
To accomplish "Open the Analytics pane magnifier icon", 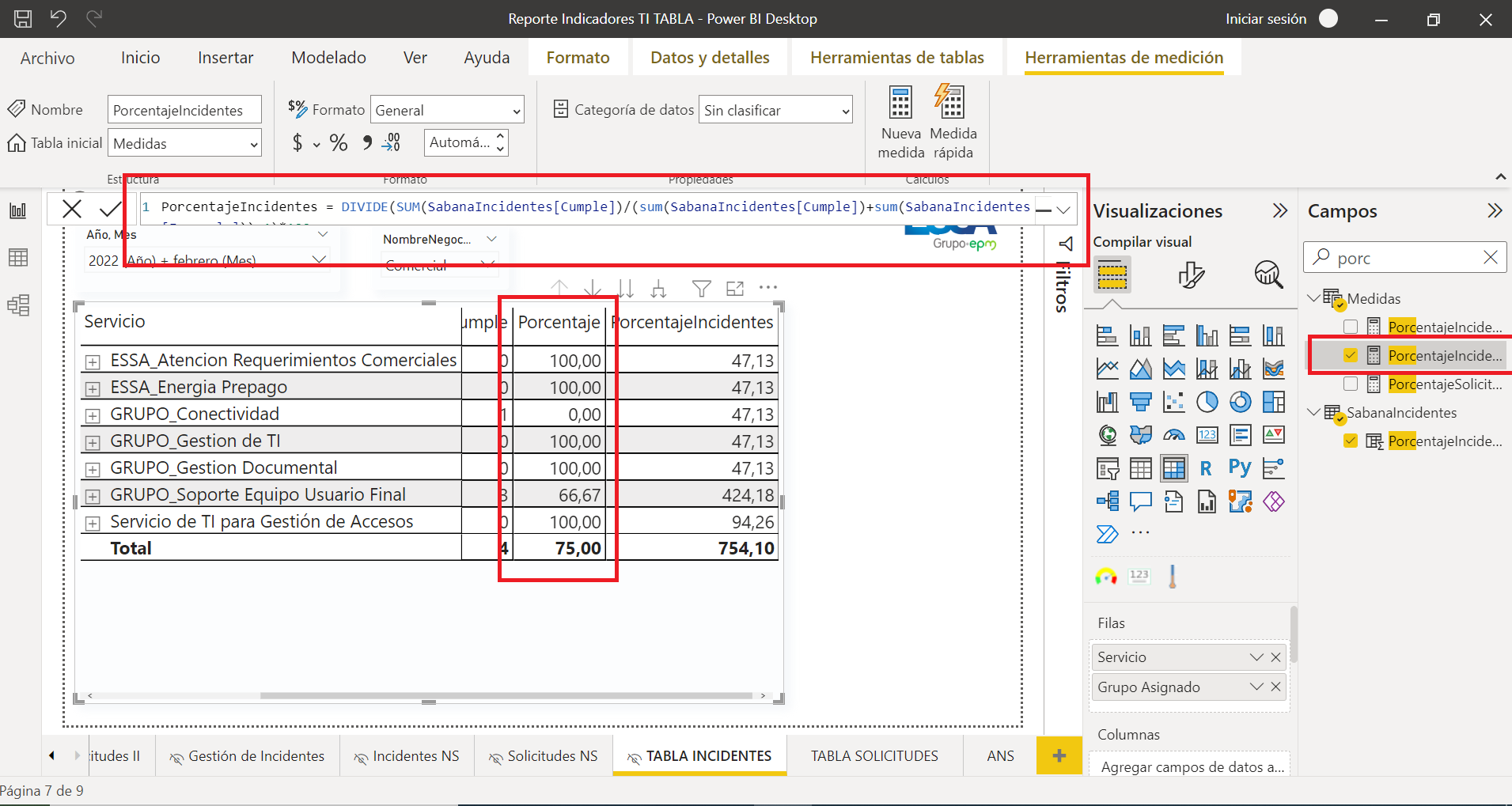I will coord(1269,274).
